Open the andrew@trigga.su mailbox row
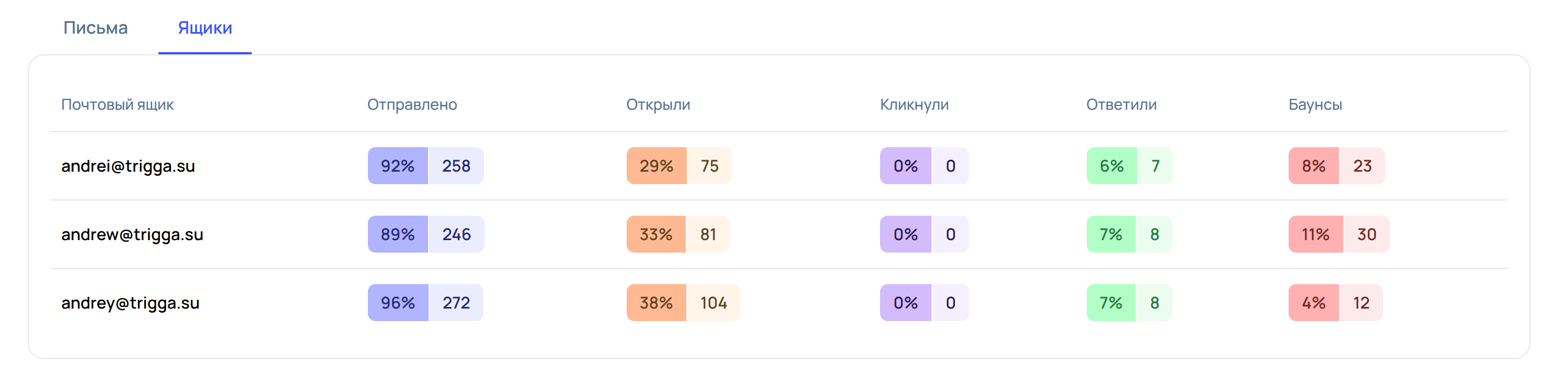The height and width of the screenshot is (383, 1568). (x=779, y=234)
